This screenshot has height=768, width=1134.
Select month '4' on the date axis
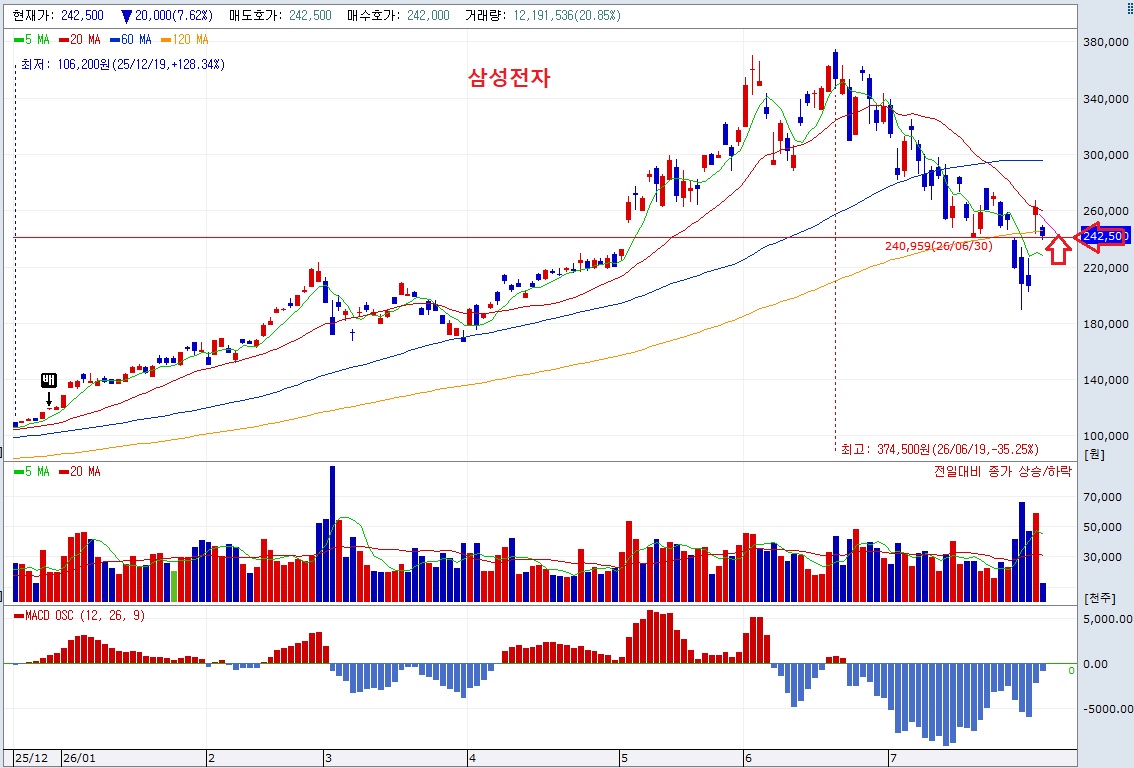pyautogui.click(x=472, y=759)
